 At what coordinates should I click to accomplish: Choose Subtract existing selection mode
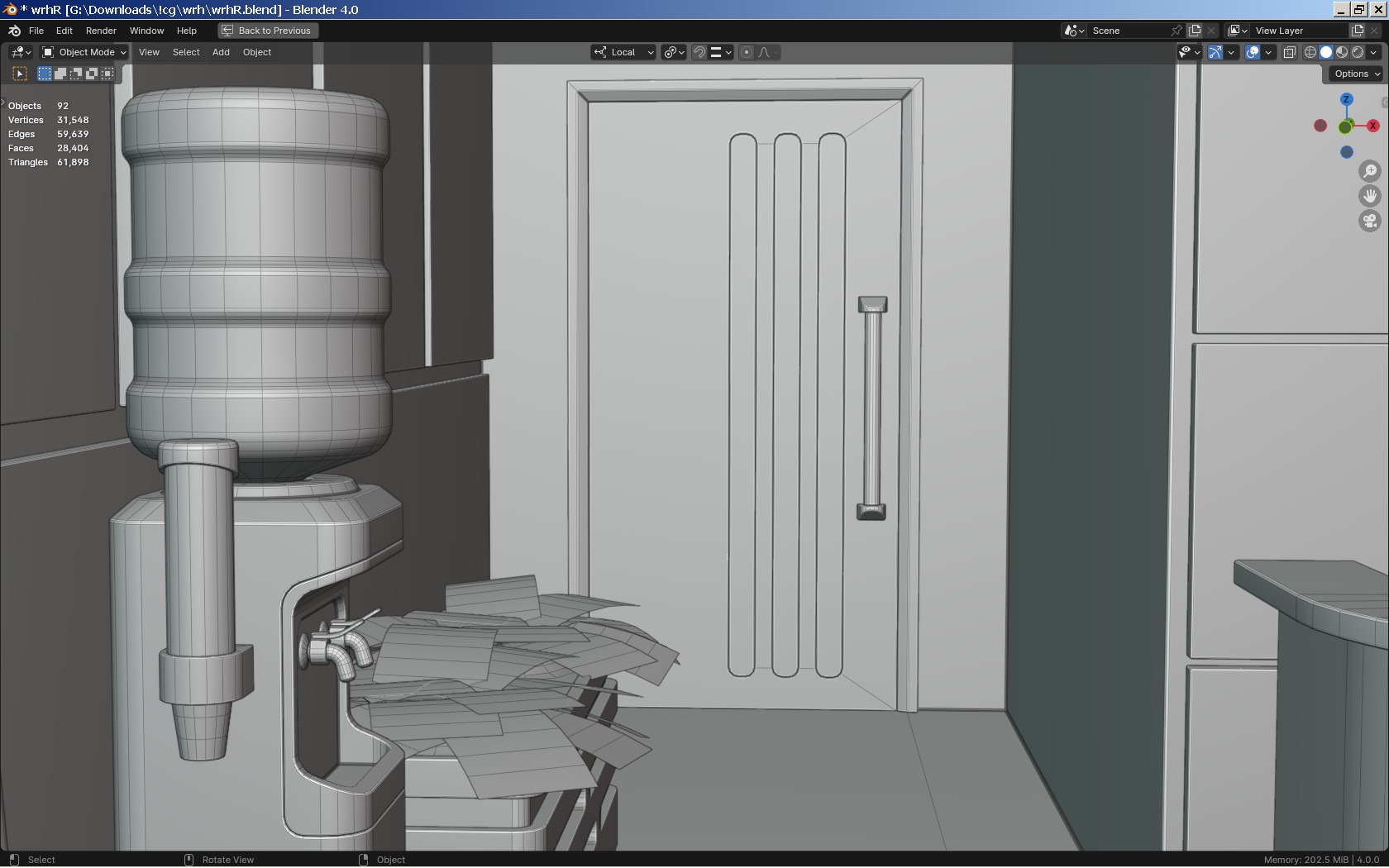click(x=76, y=74)
